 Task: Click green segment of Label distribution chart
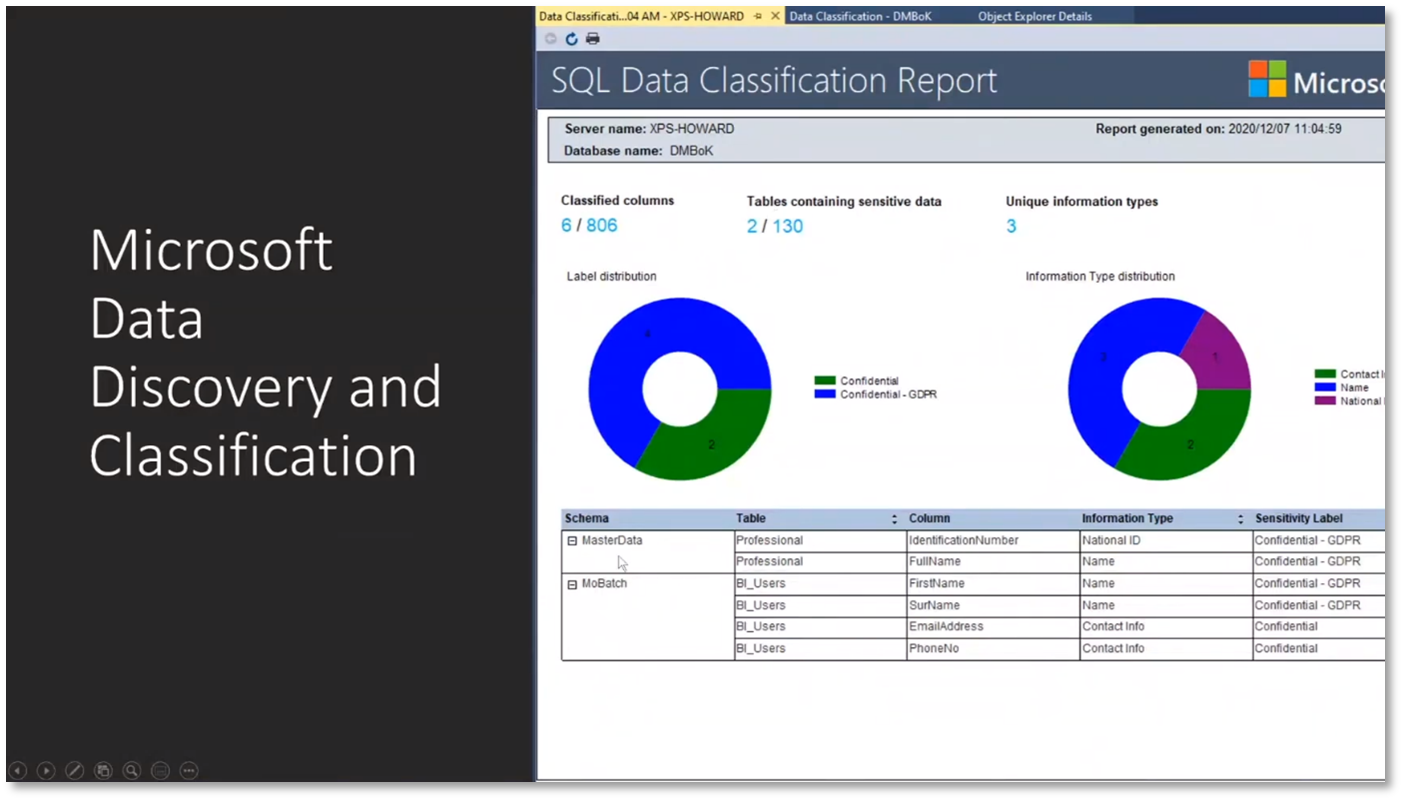tap(712, 443)
